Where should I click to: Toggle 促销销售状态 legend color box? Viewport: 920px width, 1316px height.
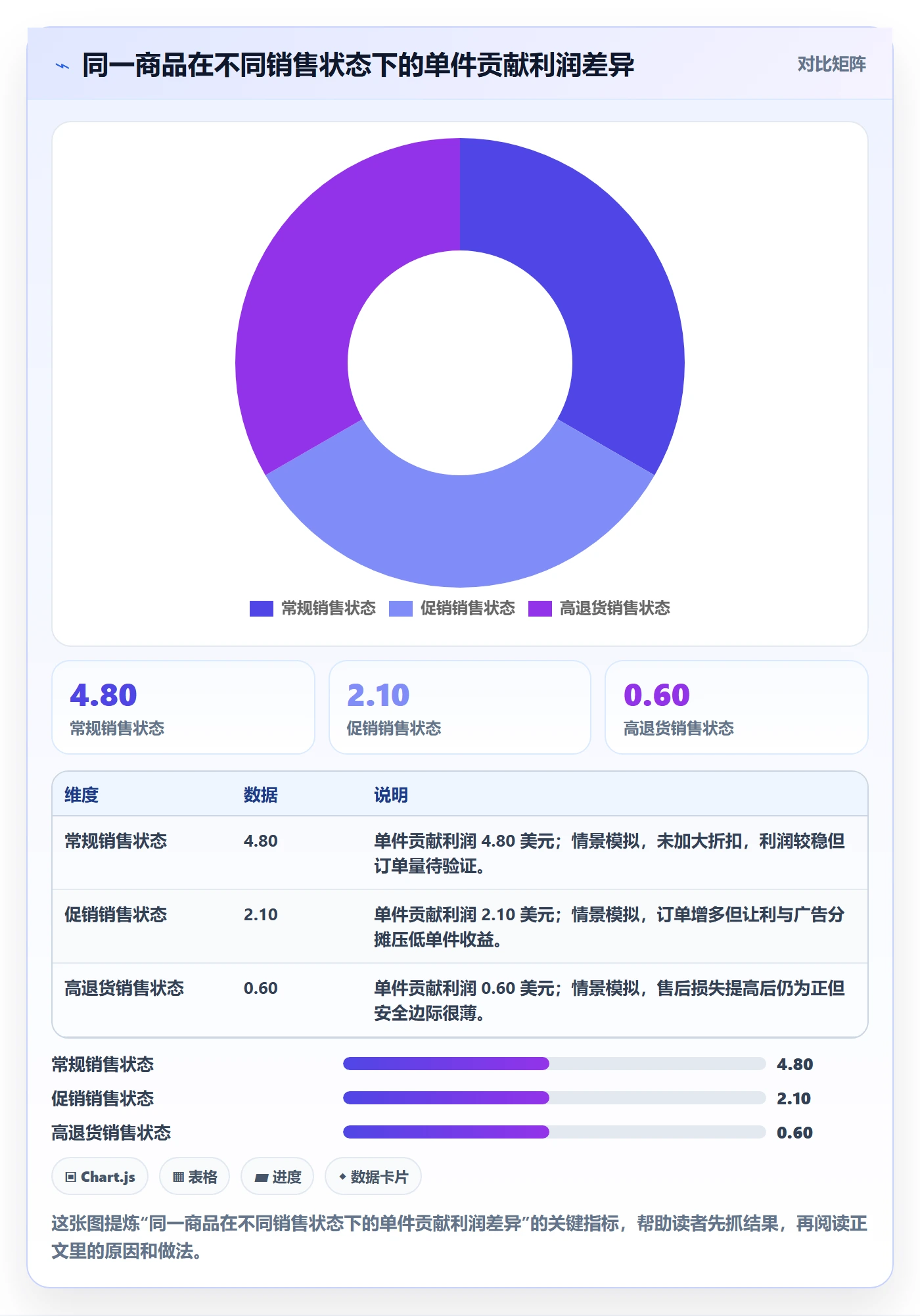coord(400,609)
